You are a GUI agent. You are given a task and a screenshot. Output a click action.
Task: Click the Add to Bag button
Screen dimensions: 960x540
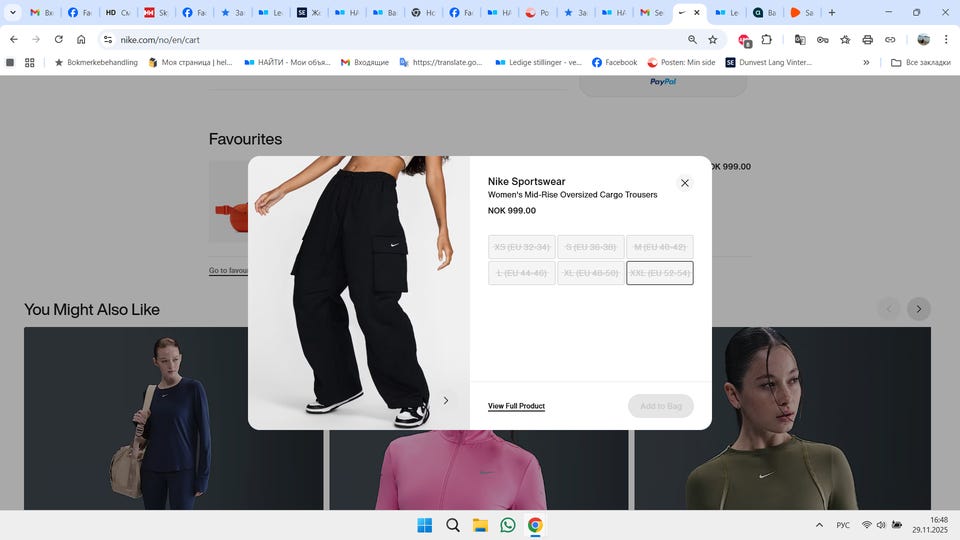pyautogui.click(x=661, y=406)
